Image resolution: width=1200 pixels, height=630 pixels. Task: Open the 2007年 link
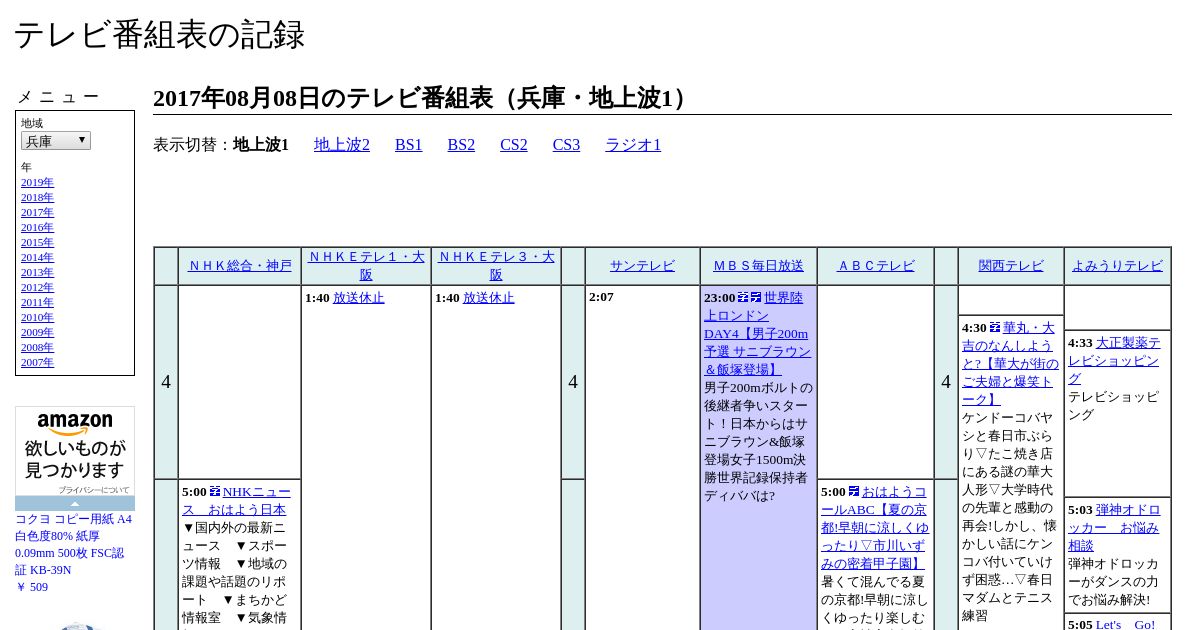37,362
